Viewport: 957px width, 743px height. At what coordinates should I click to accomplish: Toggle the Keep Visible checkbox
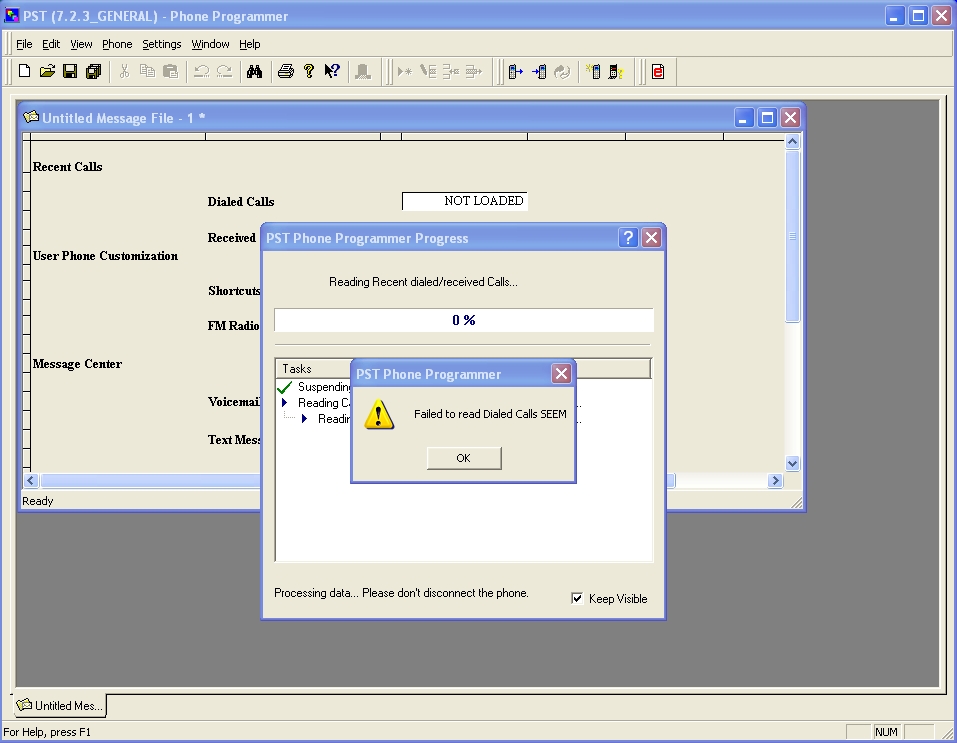(577, 598)
